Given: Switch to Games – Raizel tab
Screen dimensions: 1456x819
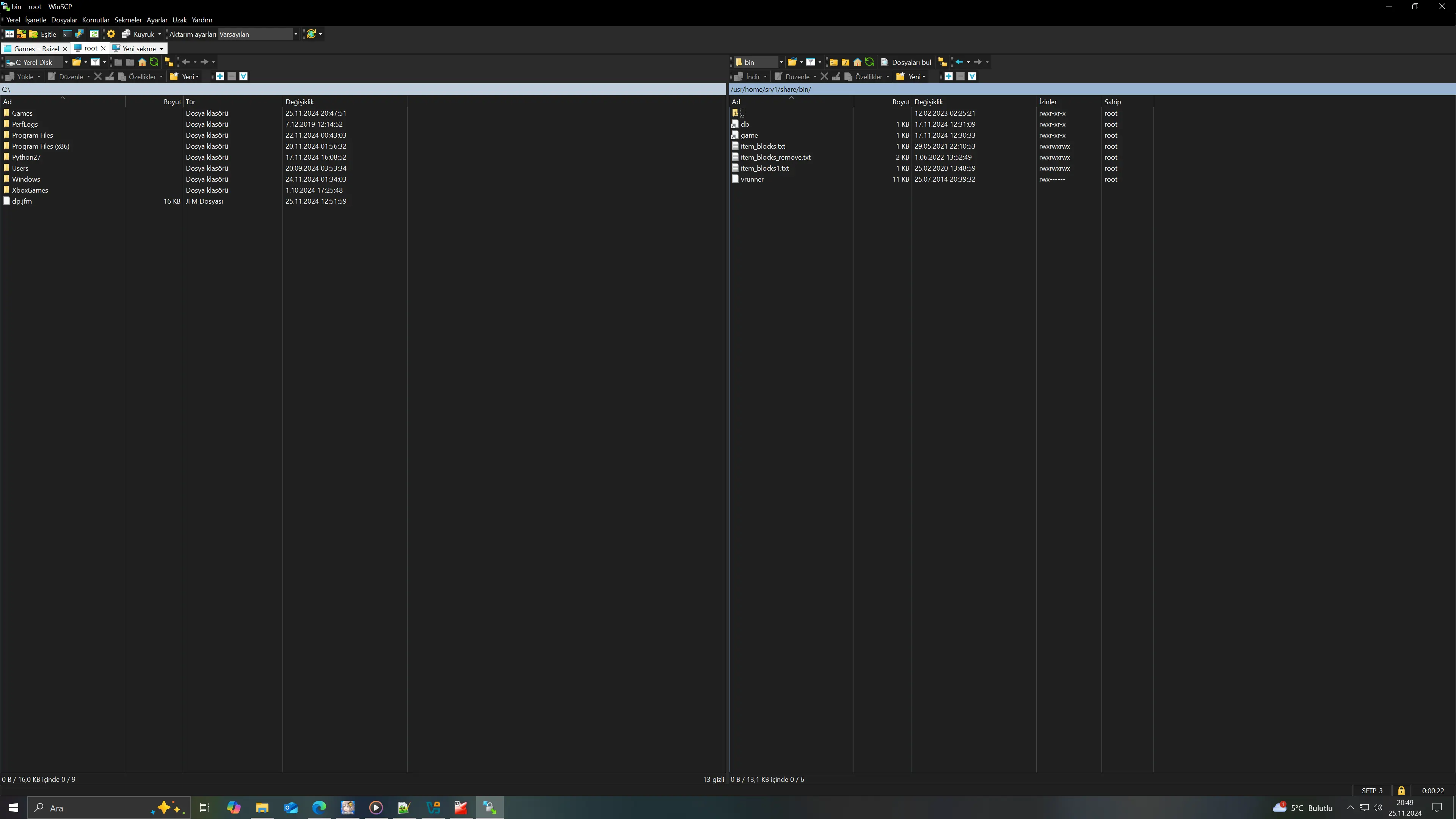Looking at the screenshot, I should point(36,49).
